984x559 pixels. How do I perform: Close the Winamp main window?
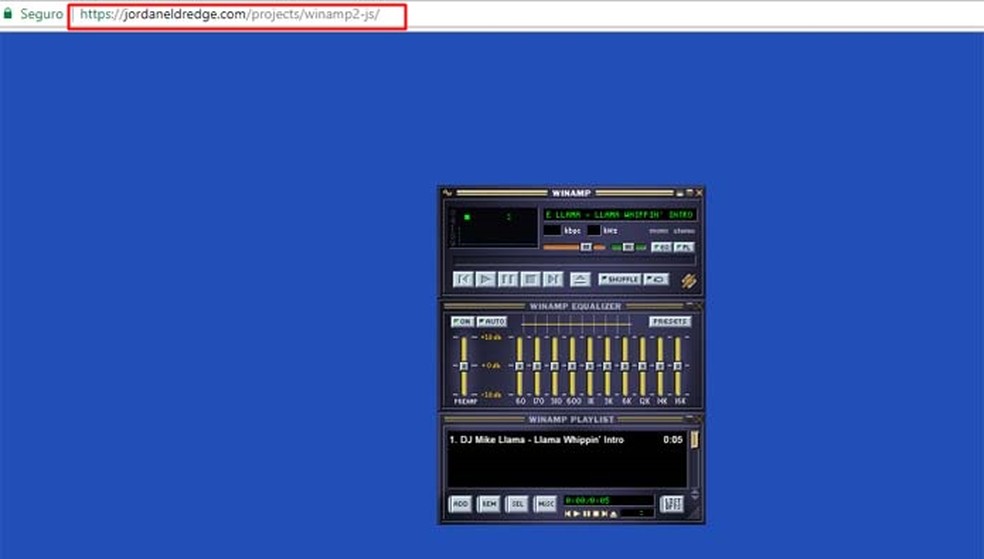coord(699,193)
